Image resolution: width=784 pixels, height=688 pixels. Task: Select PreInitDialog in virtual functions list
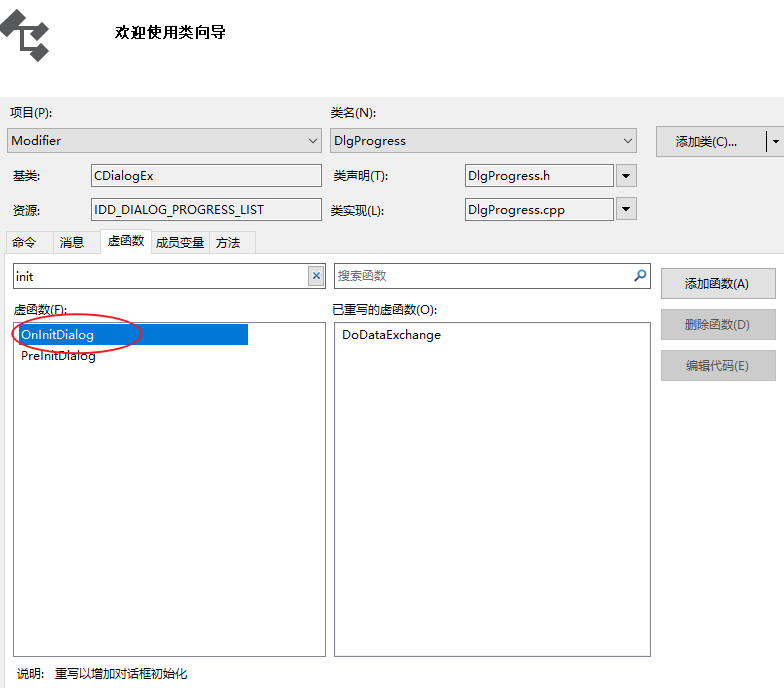click(58, 356)
